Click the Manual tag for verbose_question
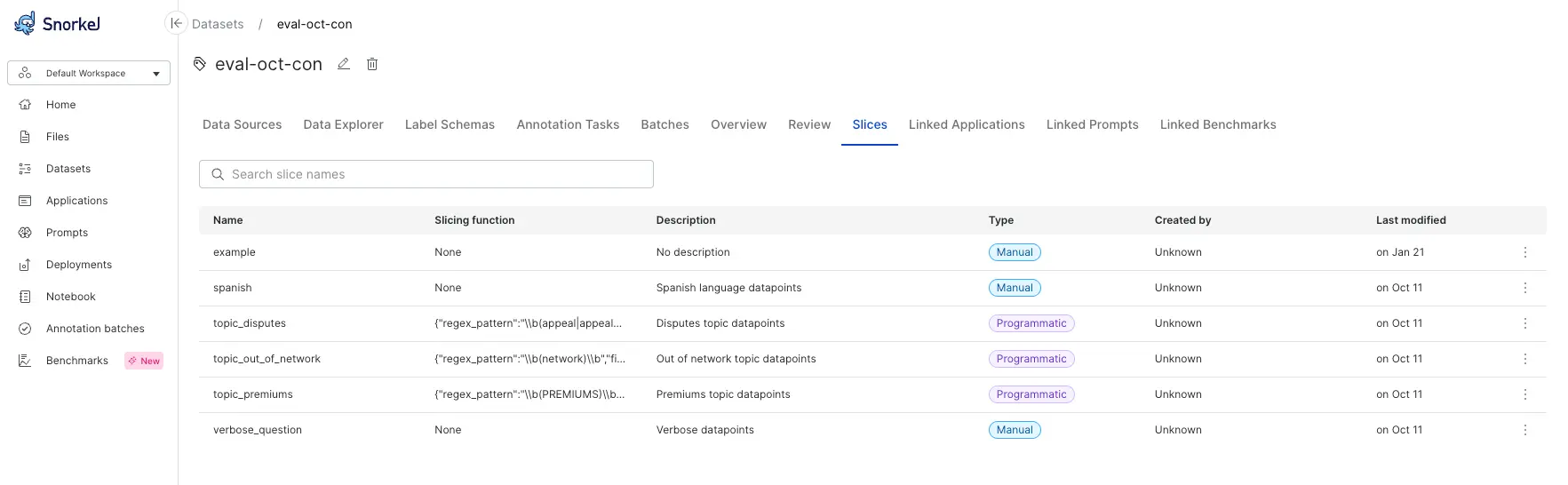Image resolution: width=1568 pixels, height=485 pixels. tap(1015, 430)
